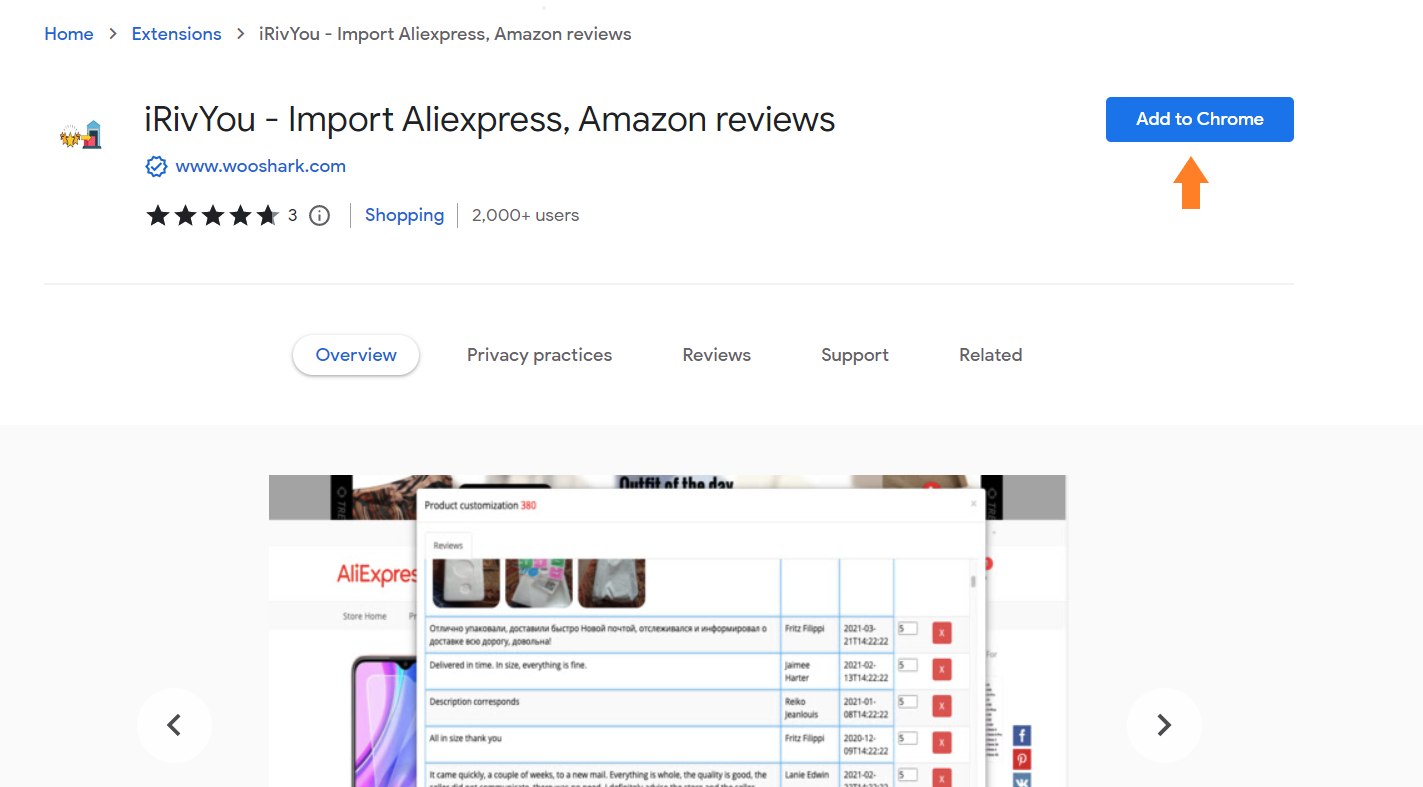Remove the Jaimee Harter review with red X
Screen dimensions: 1423x787
coord(941,670)
